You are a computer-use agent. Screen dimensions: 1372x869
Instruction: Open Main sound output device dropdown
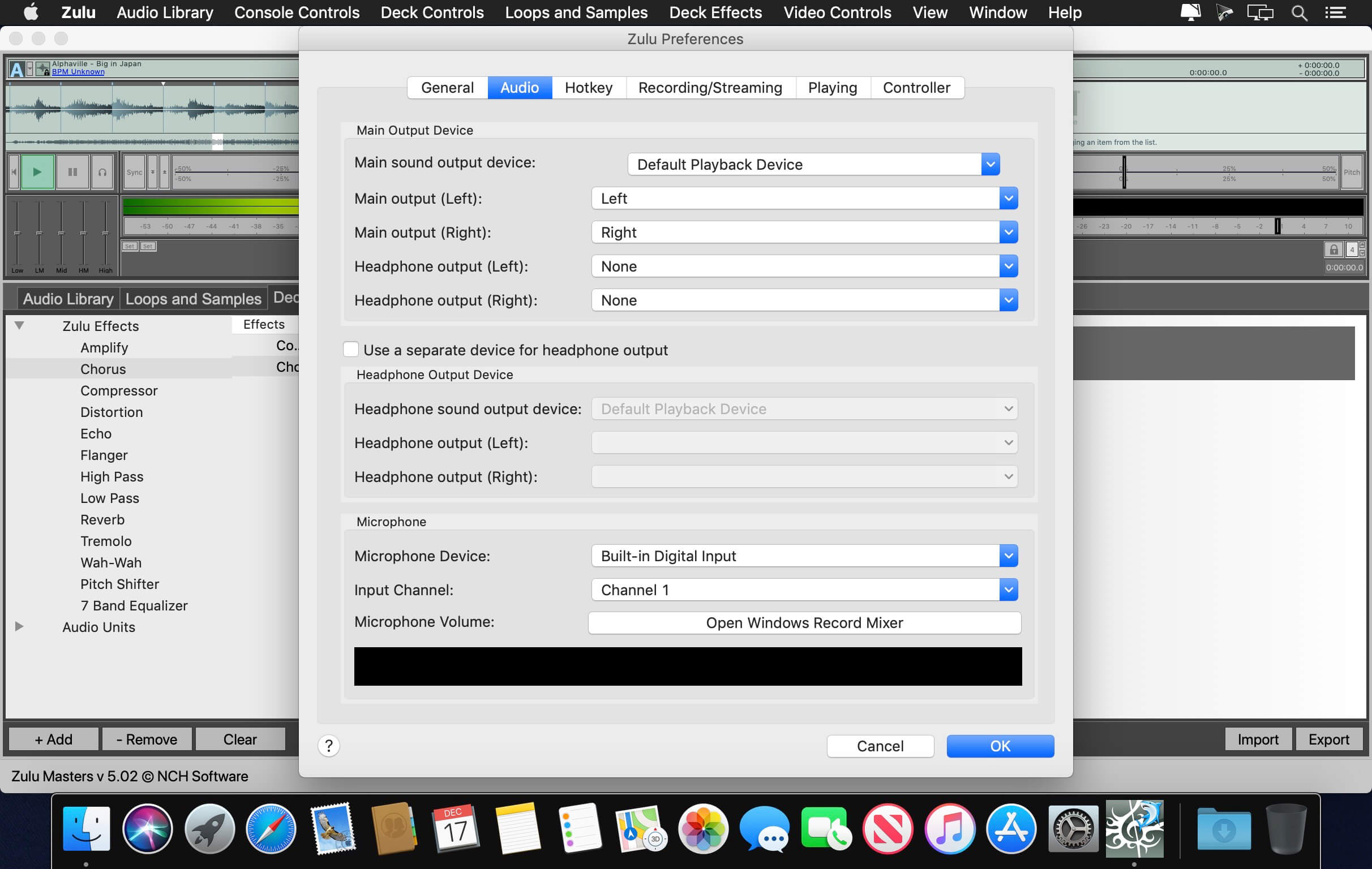tap(813, 164)
